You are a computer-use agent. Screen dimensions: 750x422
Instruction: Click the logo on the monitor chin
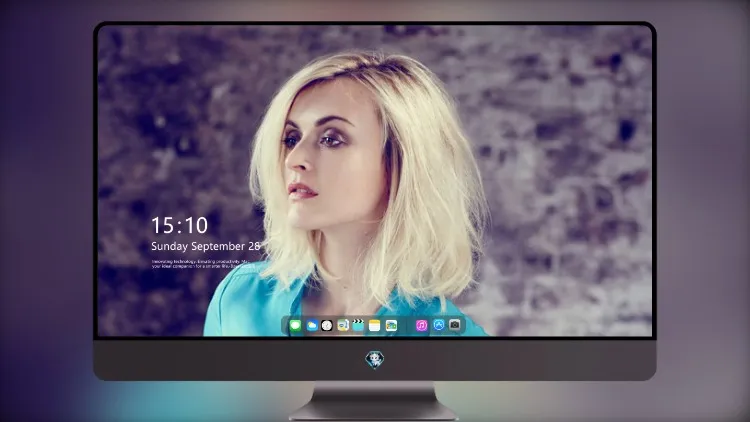375,359
